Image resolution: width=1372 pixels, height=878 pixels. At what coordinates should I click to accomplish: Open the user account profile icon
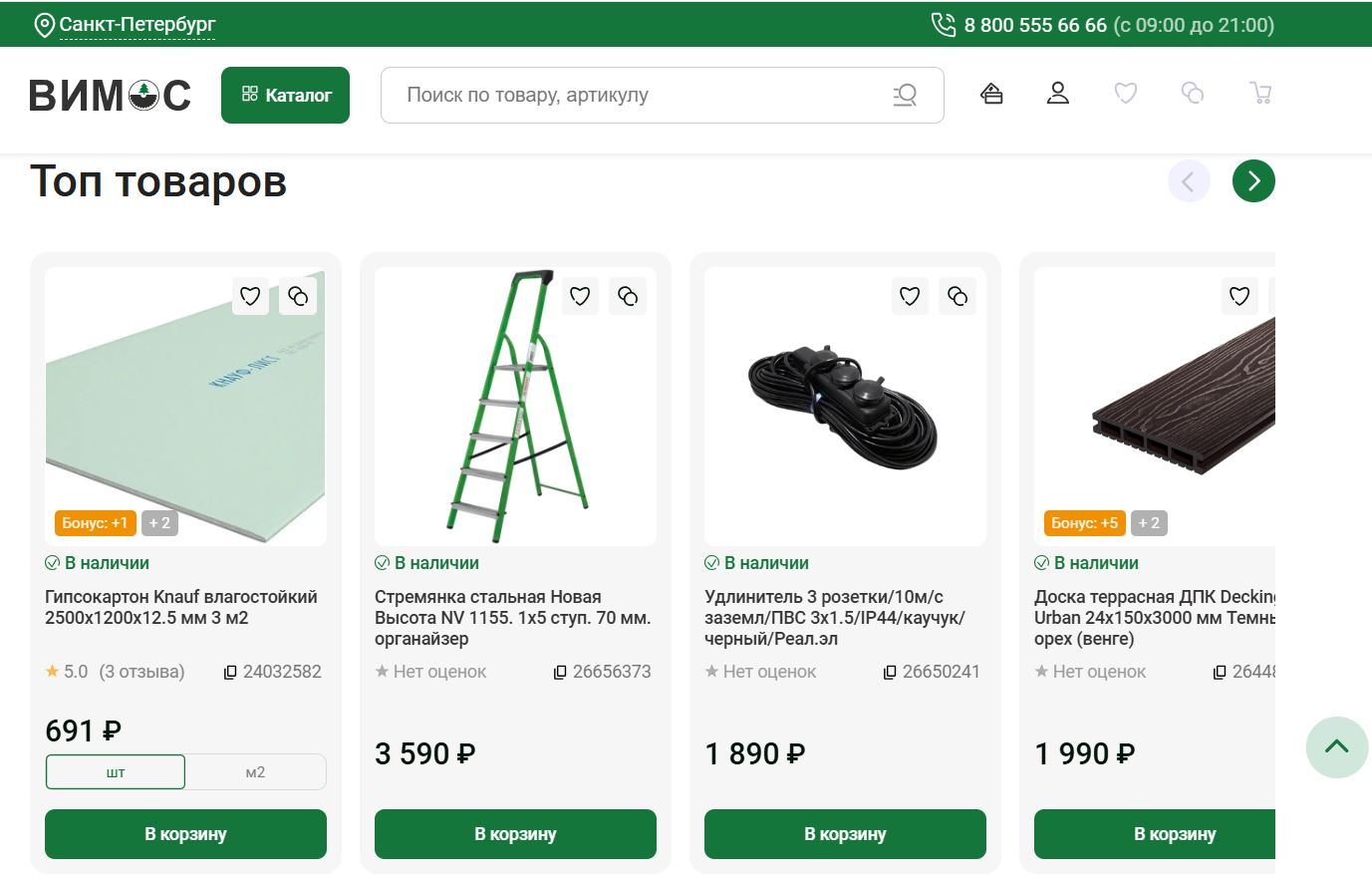click(x=1058, y=94)
